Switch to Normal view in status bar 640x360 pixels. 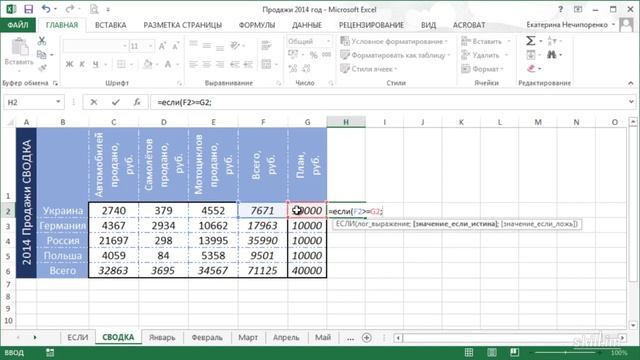[469, 352]
